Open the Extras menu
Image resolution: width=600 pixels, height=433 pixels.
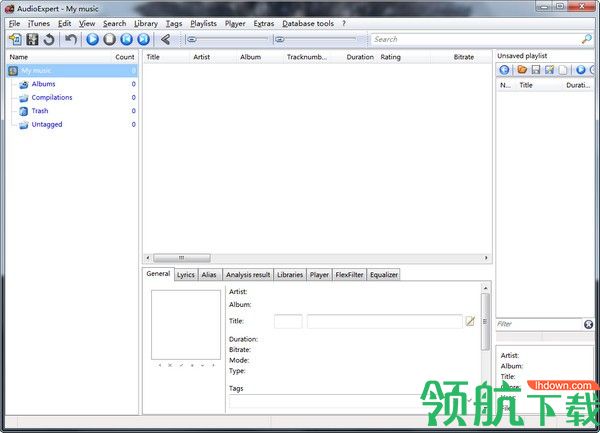[x=264, y=24]
